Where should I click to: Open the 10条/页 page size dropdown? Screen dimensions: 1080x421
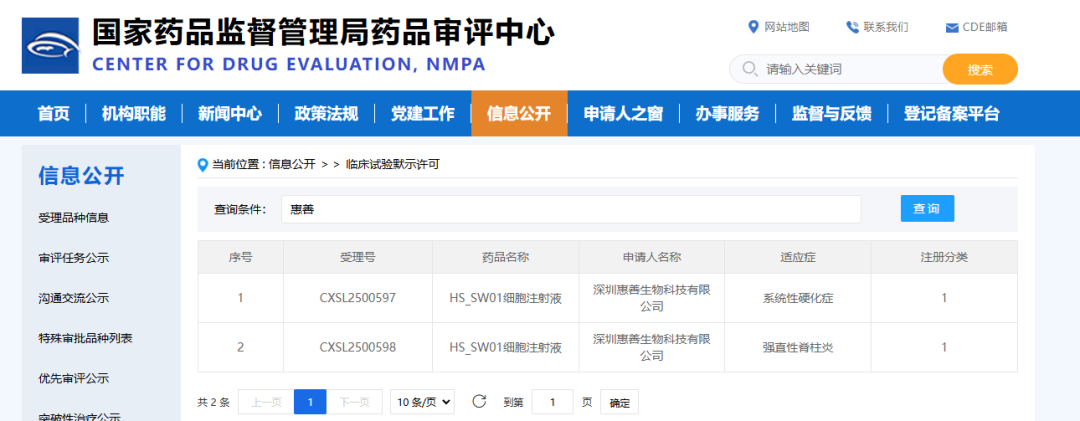click(421, 402)
